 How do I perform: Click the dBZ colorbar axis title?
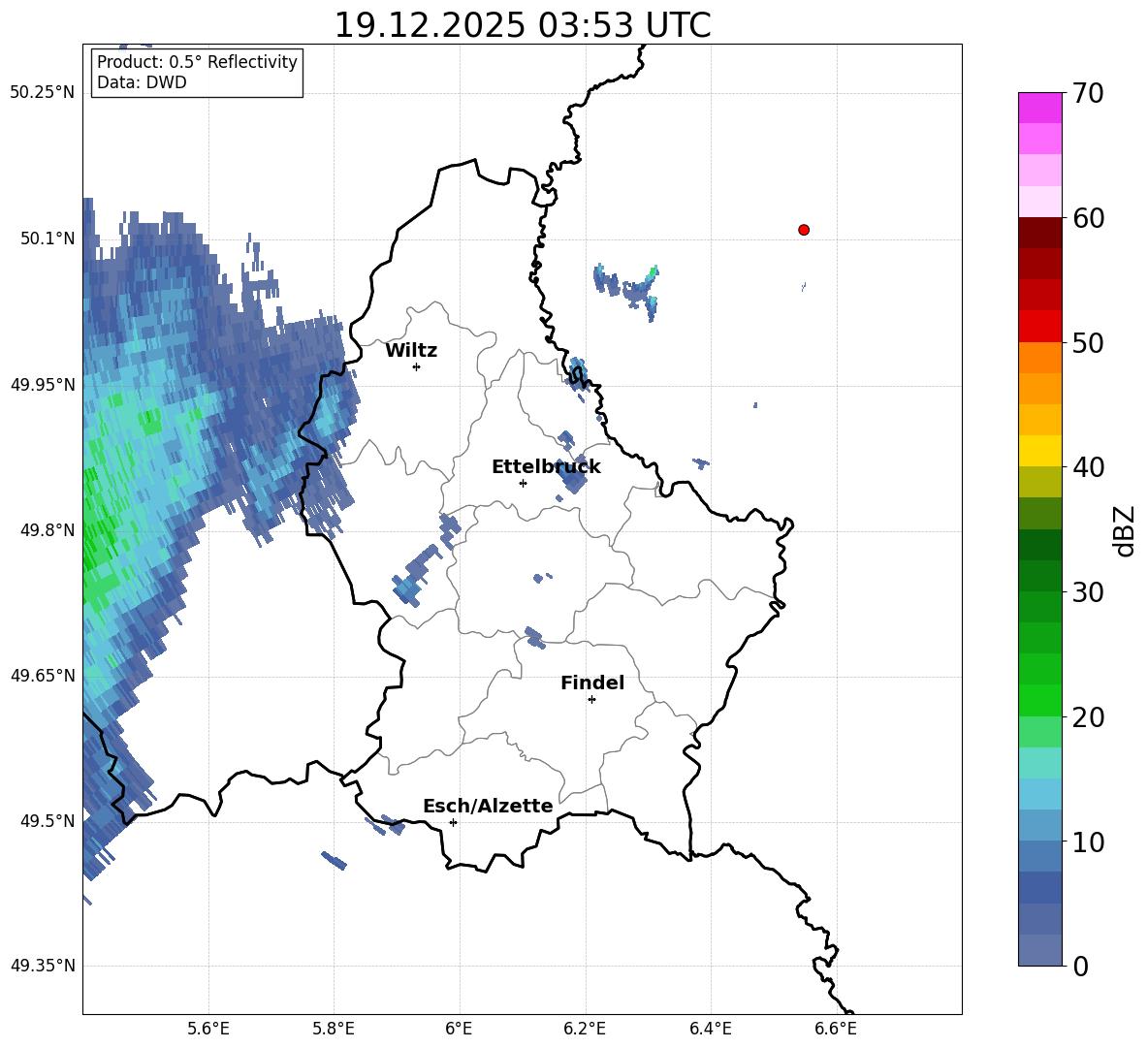coord(1126,530)
